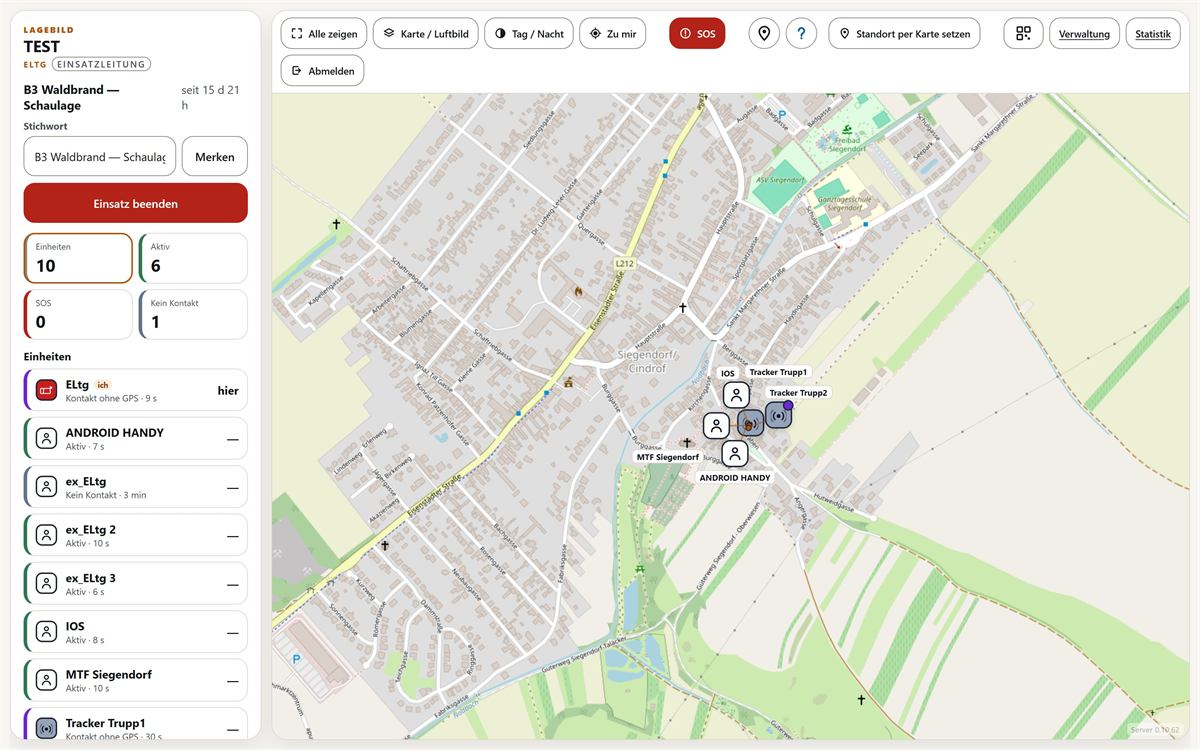Click Einsatz beenden button
The width and height of the screenshot is (1200, 750).
136,203
